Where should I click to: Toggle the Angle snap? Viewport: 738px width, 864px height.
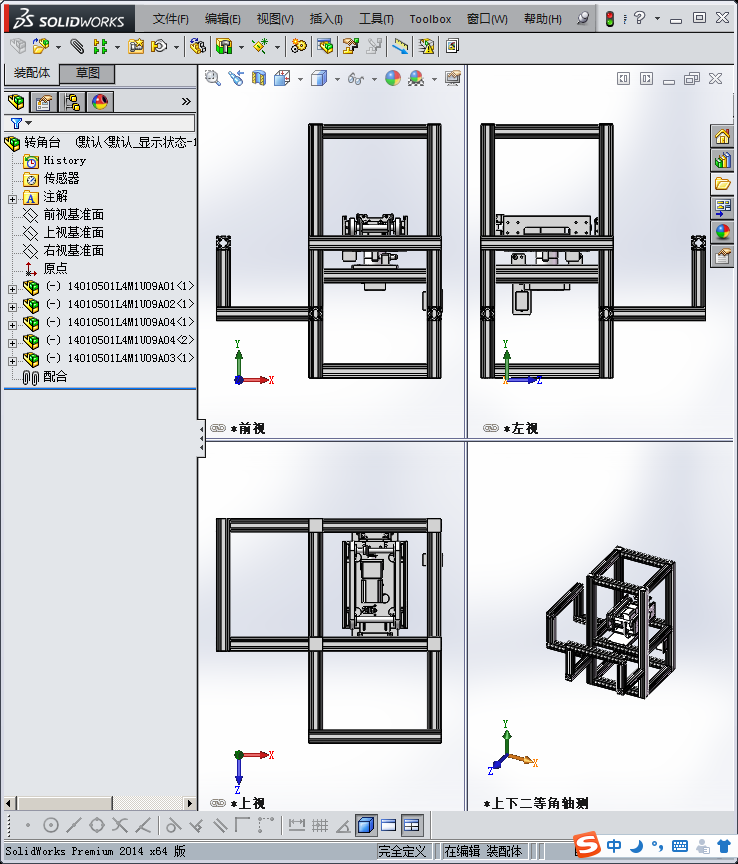343,825
